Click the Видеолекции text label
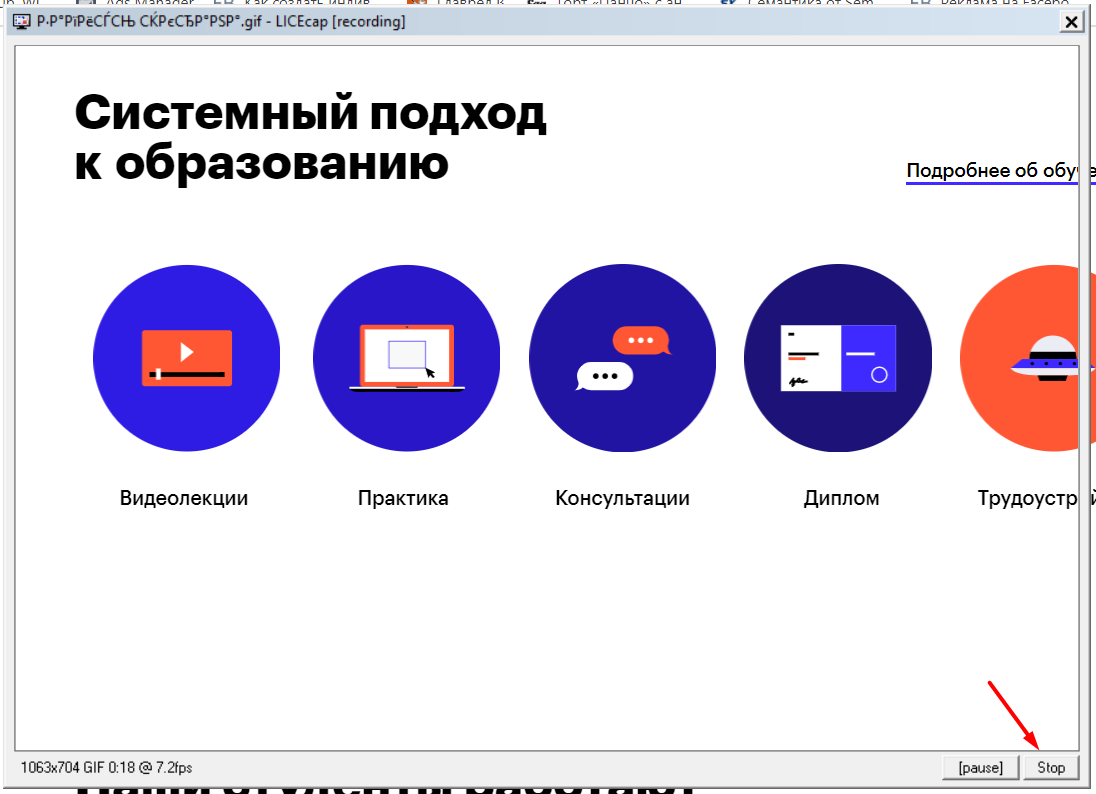Image resolution: width=1096 pixels, height=794 pixels. point(184,498)
